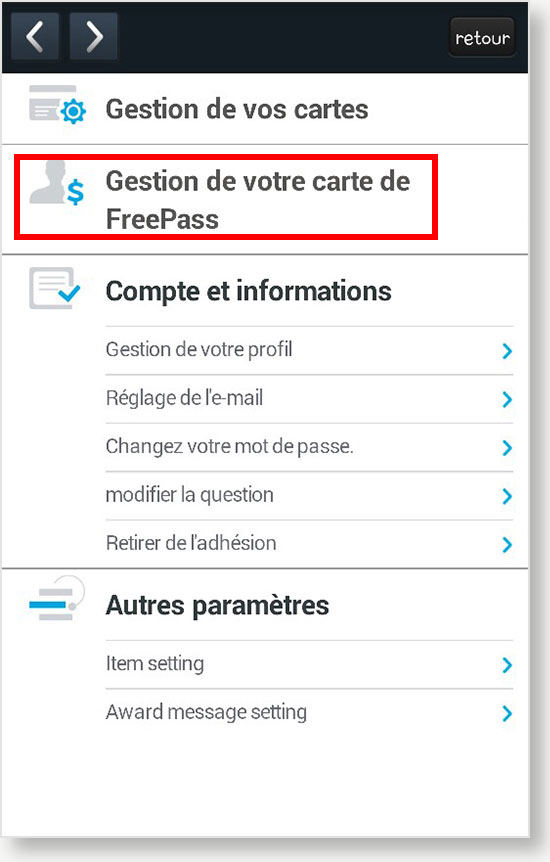Click the chevron beside Réglage de l'e-mail

(x=507, y=399)
